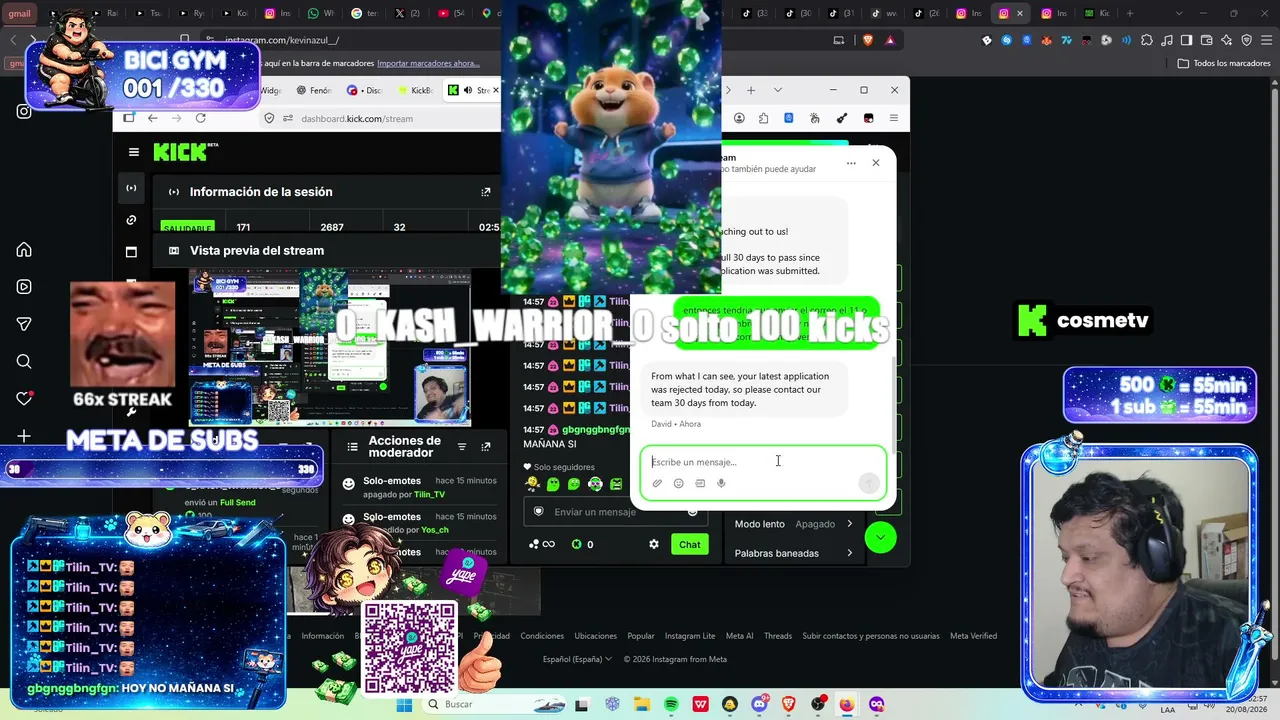Expand the 'Modo lento' setting
Screen dimensions: 1280x720
794,524
